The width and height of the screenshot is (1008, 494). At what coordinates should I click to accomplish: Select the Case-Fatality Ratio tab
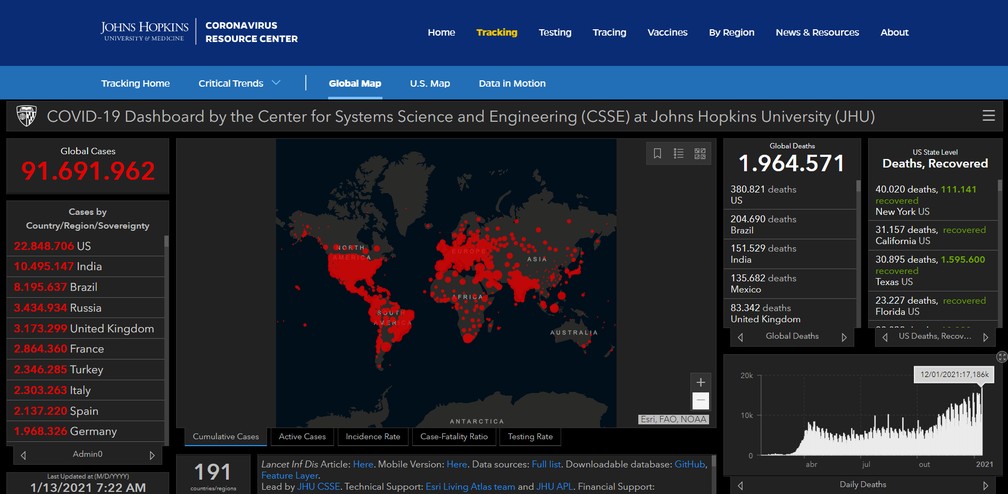coord(454,436)
